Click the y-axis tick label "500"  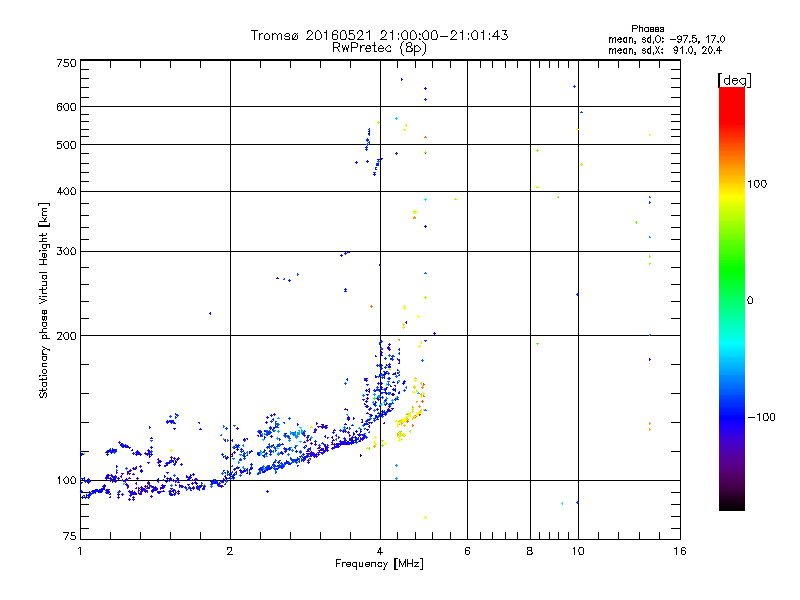point(66,145)
